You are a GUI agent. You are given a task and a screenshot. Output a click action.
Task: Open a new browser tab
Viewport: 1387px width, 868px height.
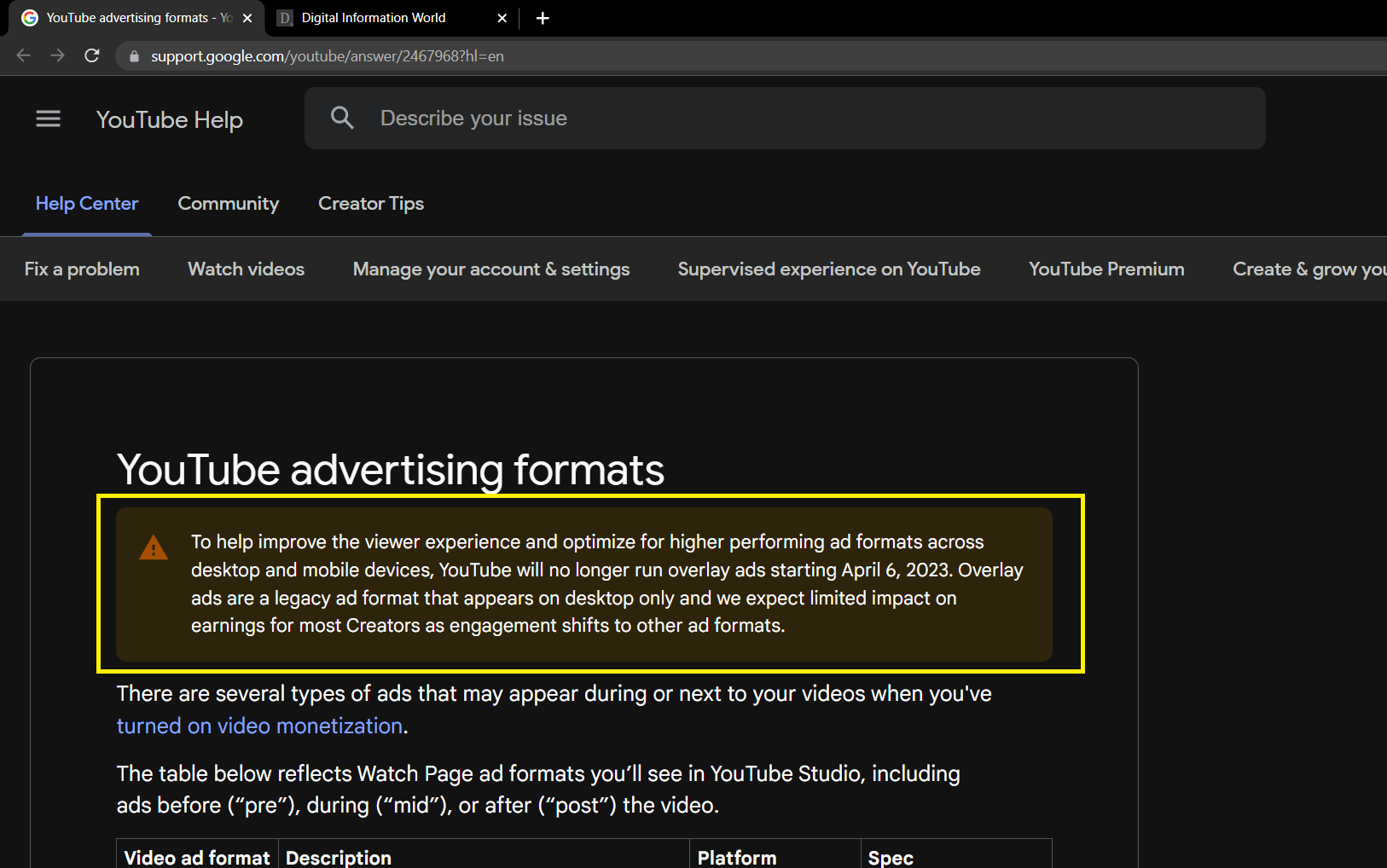543,18
